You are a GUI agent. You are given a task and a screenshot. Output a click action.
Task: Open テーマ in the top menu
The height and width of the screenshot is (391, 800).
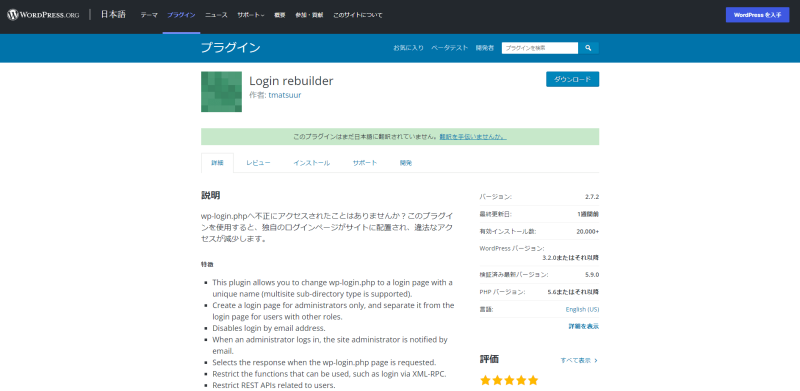click(149, 15)
